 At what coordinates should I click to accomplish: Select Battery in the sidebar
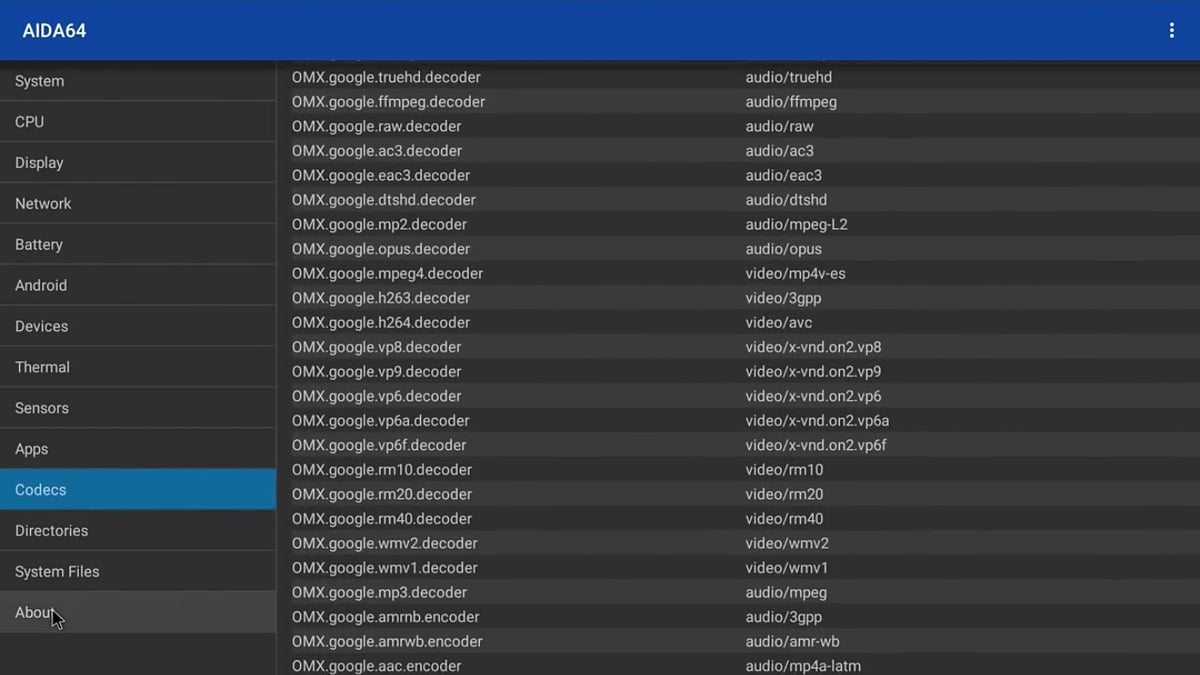coord(138,245)
